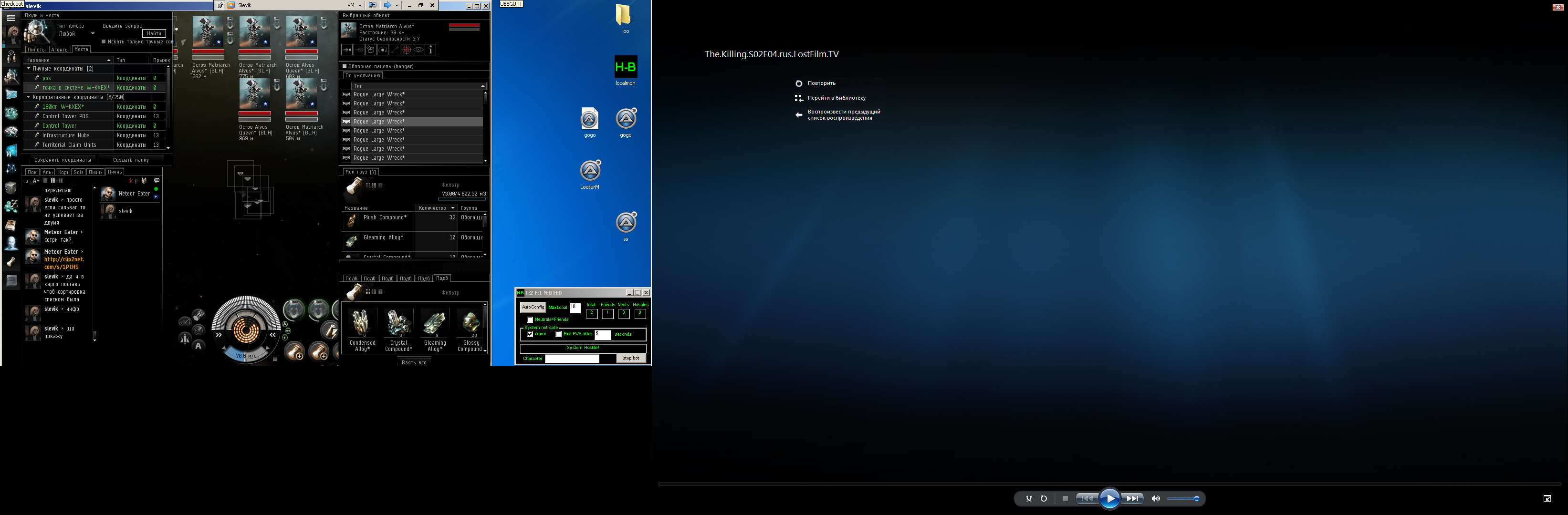This screenshot has height=515, width=1568.
Task: Enable the Exit EVE after checkbox
Action: pos(559,334)
